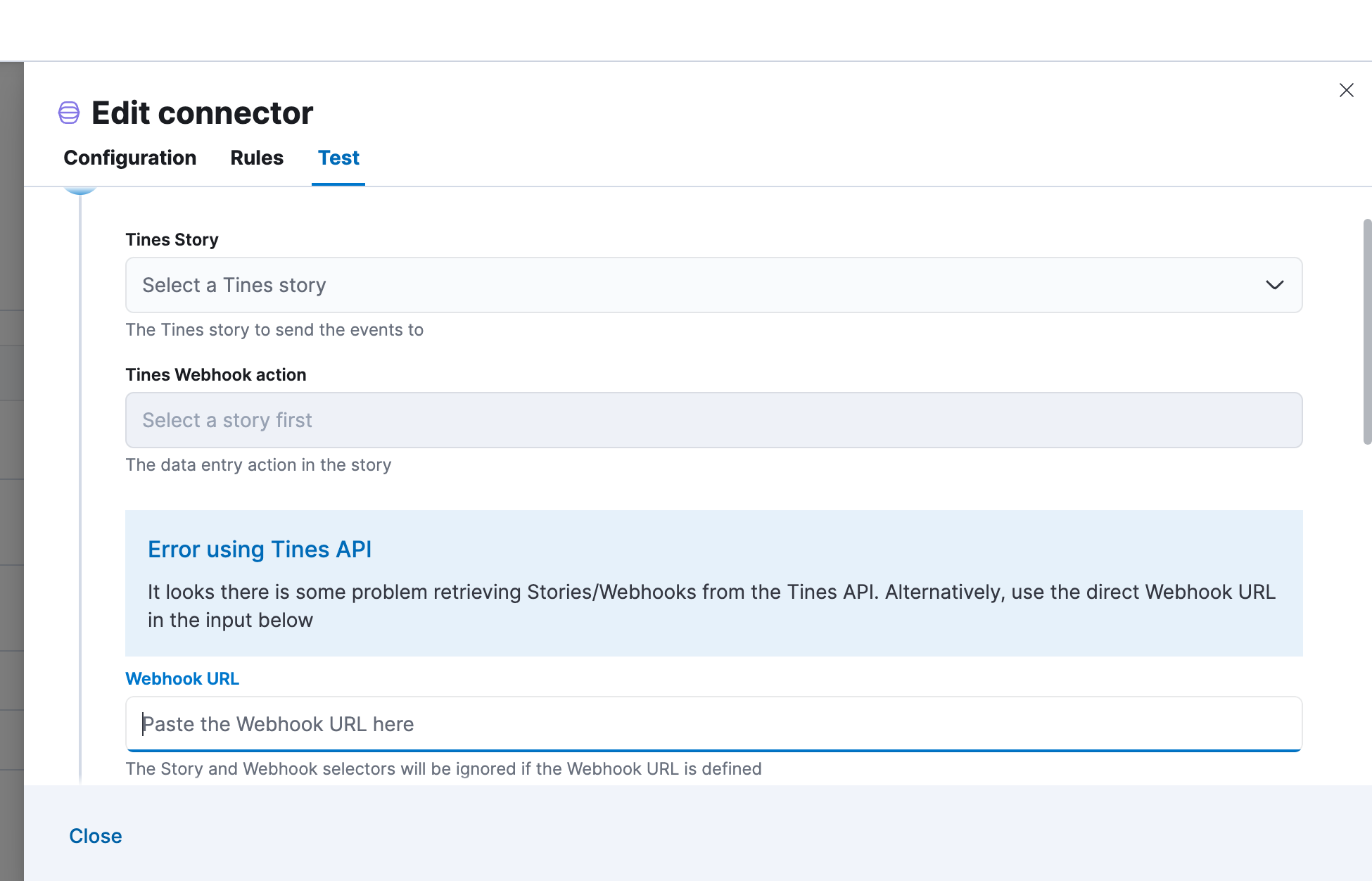1372x881 pixels.
Task: Open the Tines Story dropdown
Action: [713, 285]
